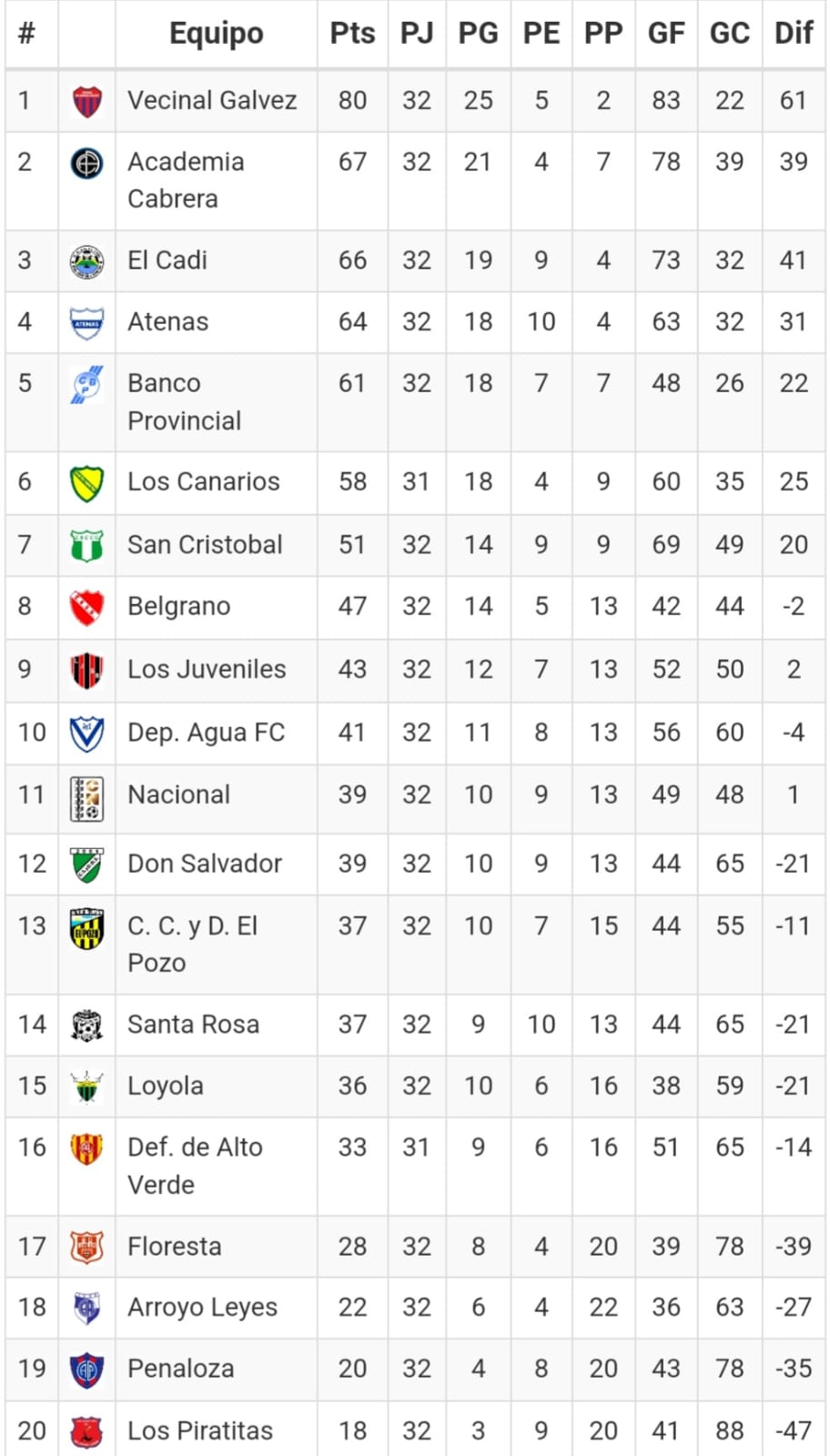
Task: Open the Nacional team name
Action: point(178,794)
